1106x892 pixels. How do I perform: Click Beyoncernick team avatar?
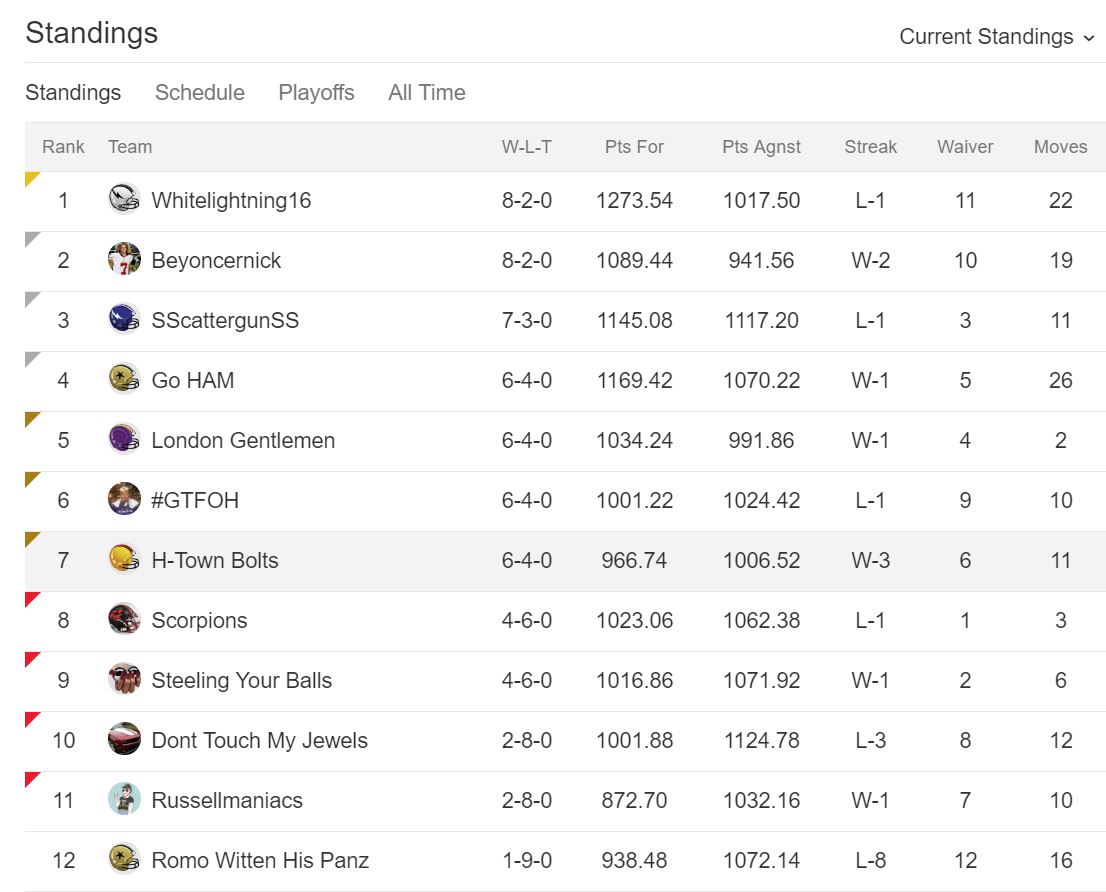124,260
